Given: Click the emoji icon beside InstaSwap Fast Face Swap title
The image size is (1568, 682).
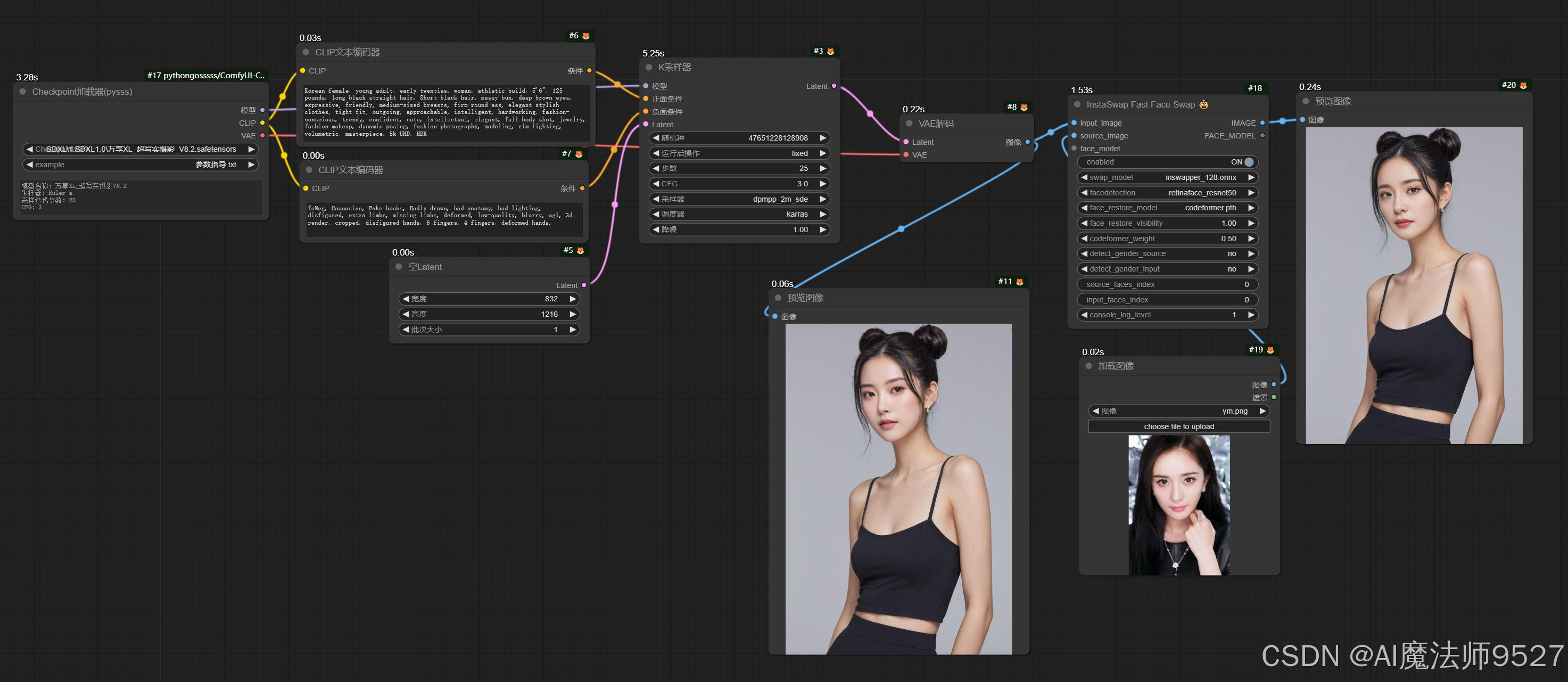Looking at the screenshot, I should click(x=1203, y=105).
